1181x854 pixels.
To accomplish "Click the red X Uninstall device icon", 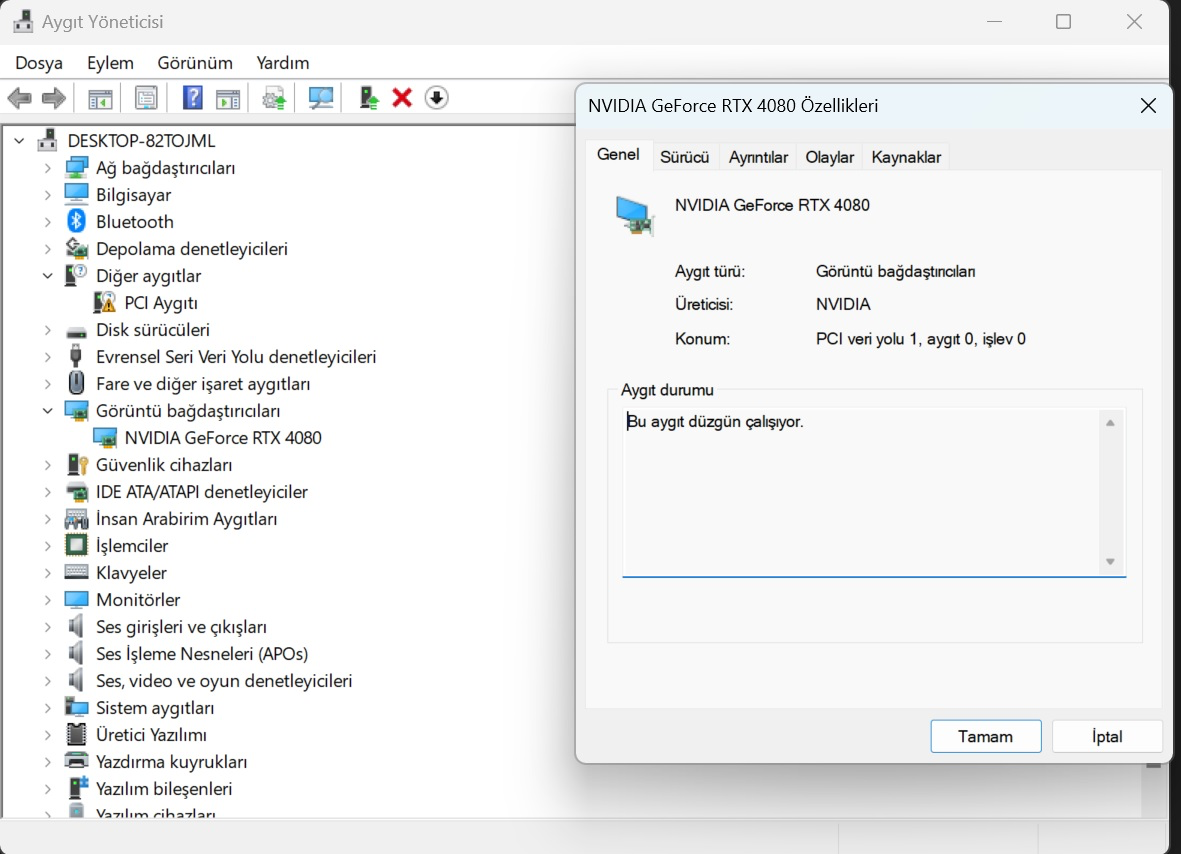I will click(x=402, y=98).
